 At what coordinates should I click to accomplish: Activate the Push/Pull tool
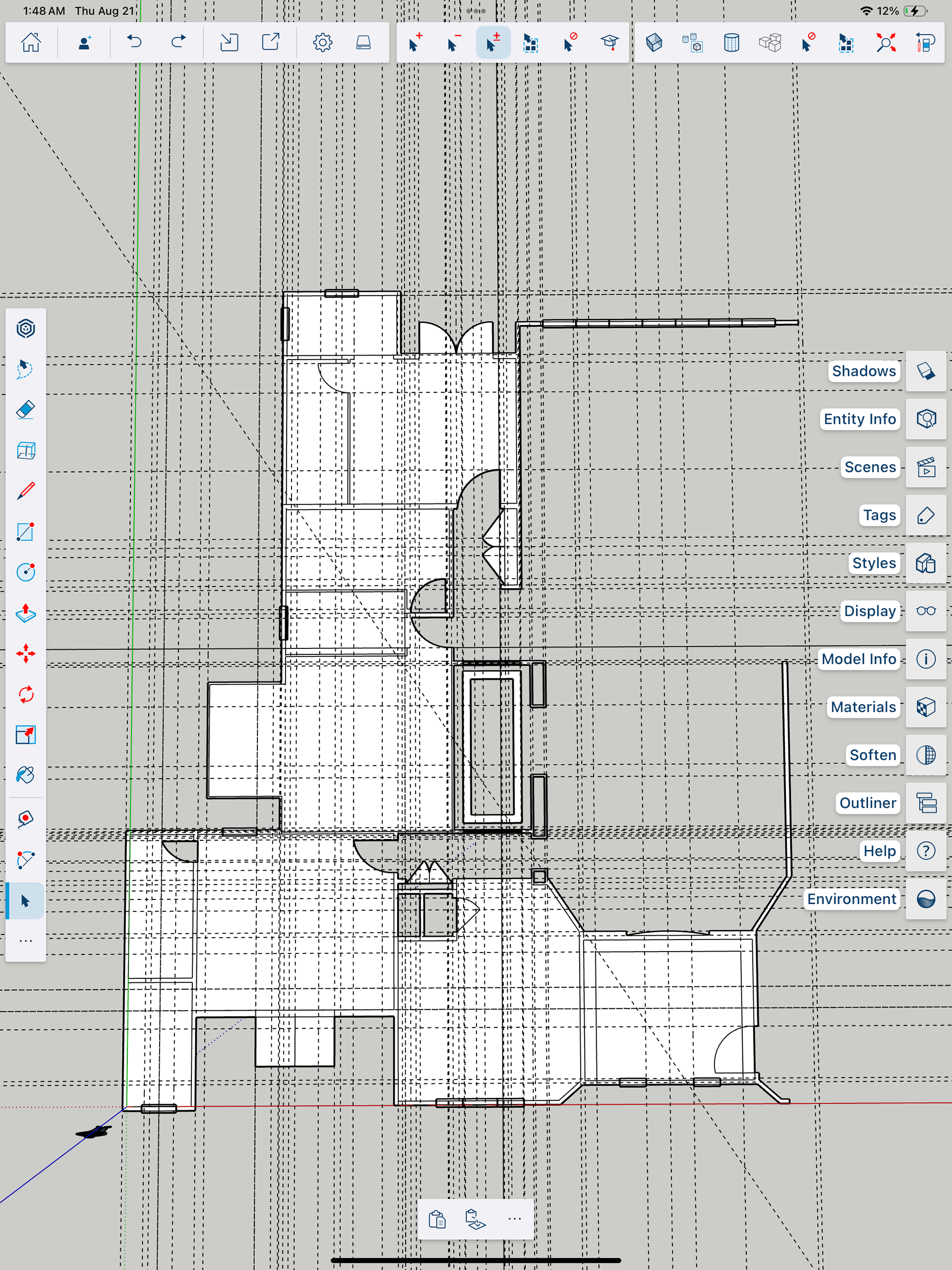click(x=25, y=613)
